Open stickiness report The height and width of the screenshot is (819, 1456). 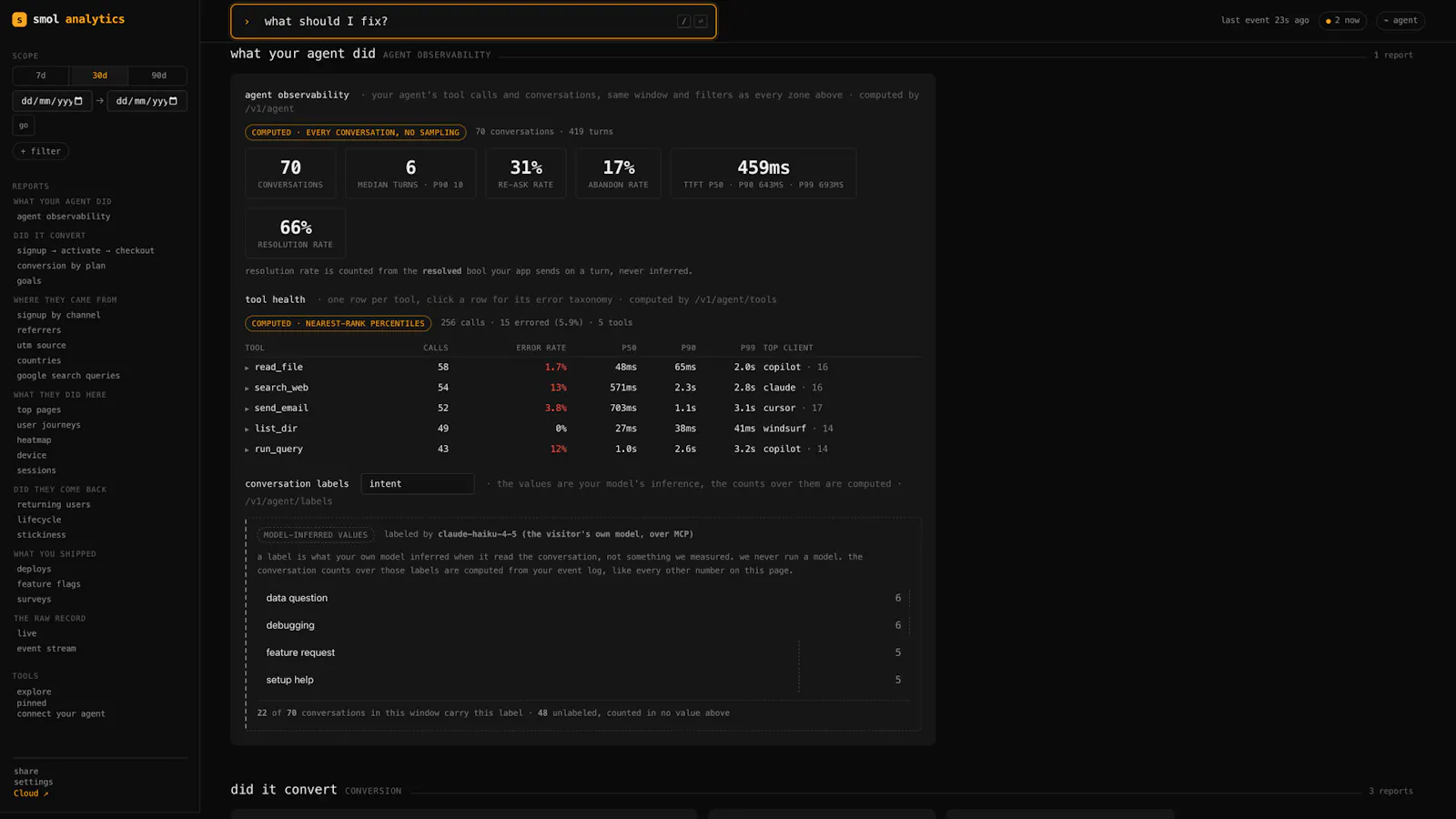click(x=41, y=535)
